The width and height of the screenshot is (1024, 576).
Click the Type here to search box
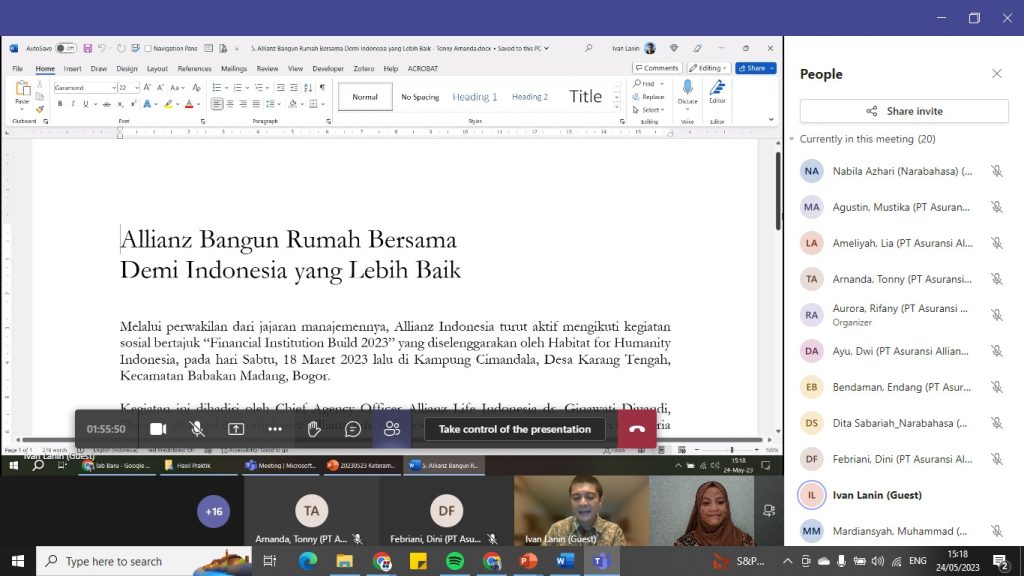tap(144, 561)
